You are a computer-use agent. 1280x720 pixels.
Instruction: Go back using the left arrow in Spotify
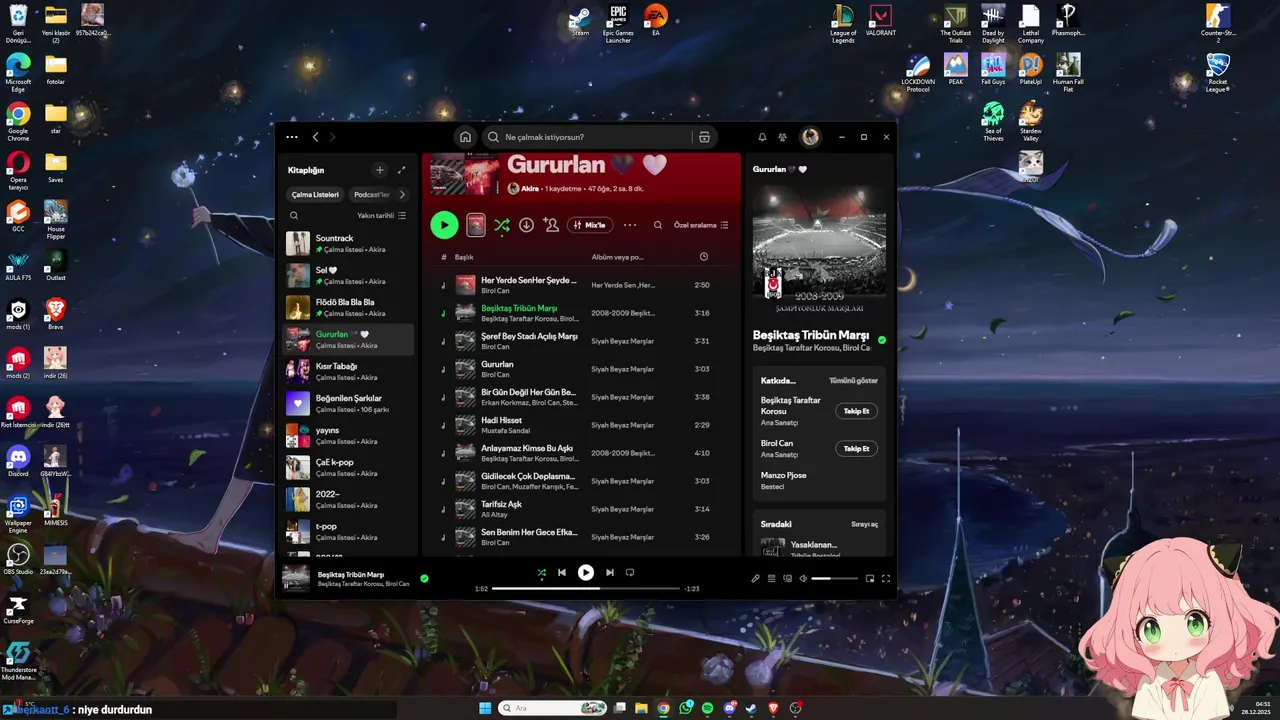tap(315, 137)
